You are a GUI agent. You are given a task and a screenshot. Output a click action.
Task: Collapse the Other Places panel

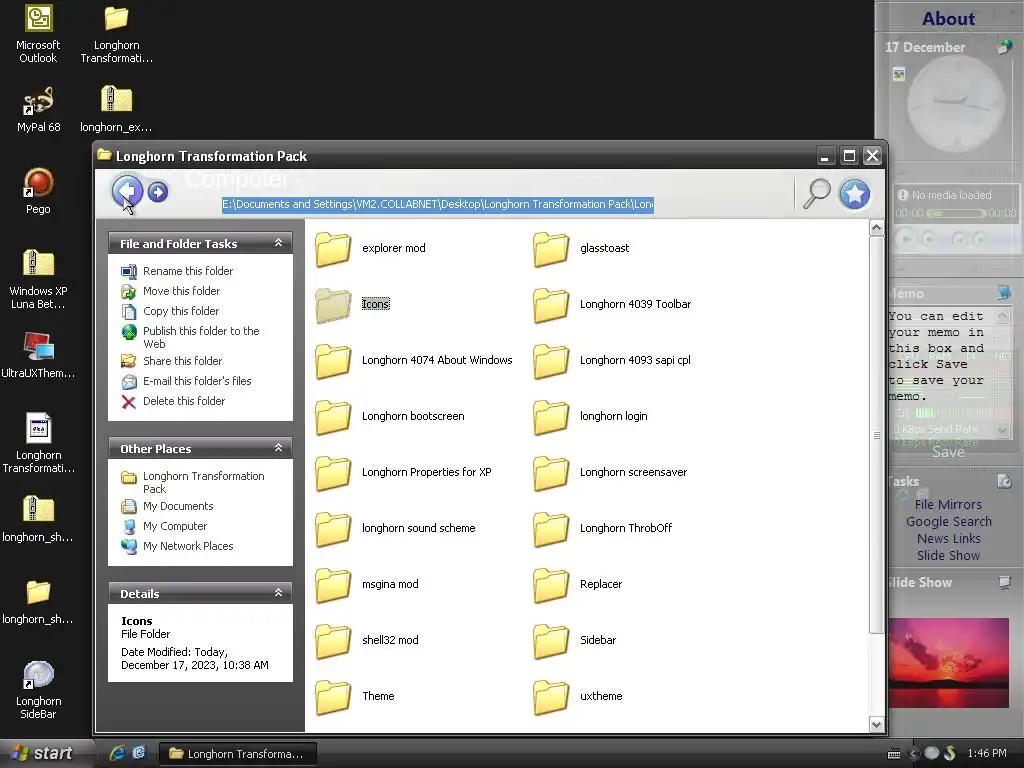(278, 448)
